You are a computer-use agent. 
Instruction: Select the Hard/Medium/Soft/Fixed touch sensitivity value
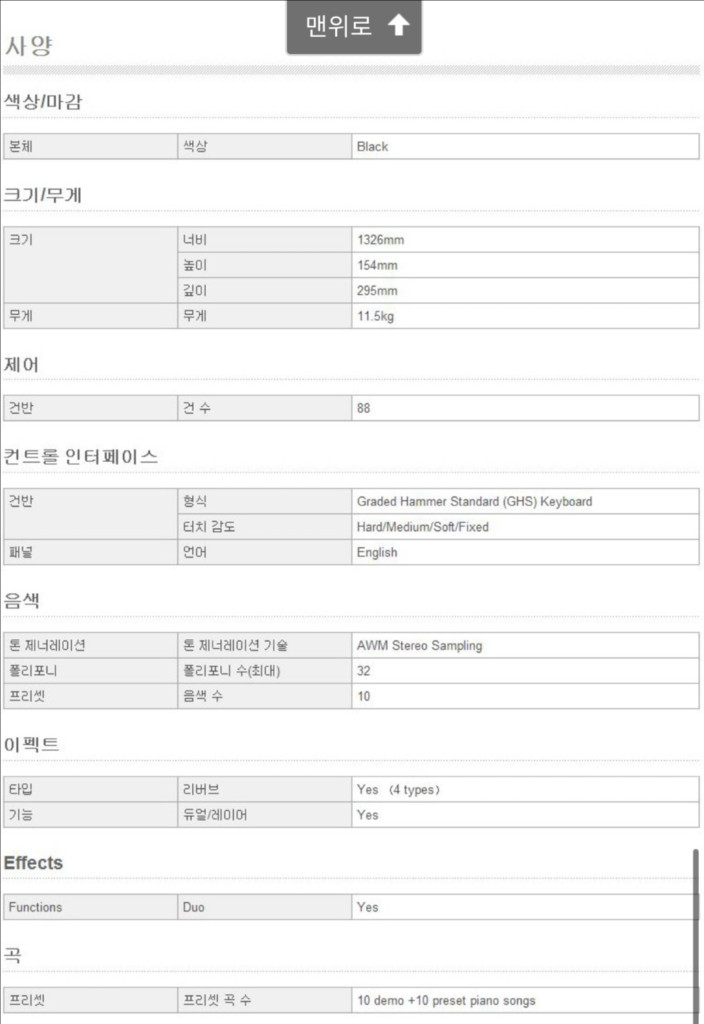coord(422,527)
